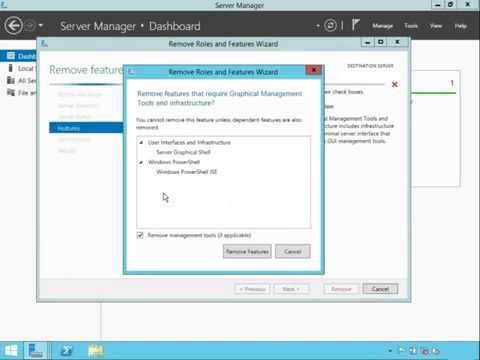The height and width of the screenshot is (360, 480).
Task: Click the Features step in outer wizard
Action: click(x=86, y=128)
